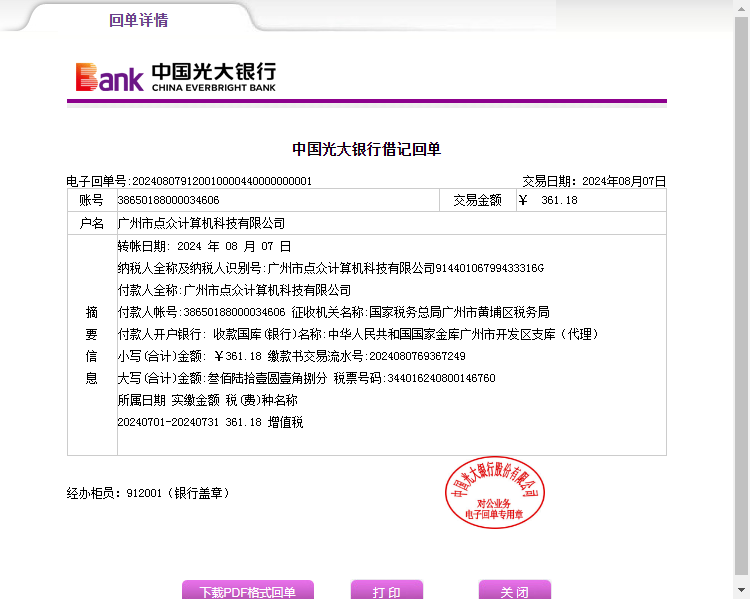
Task: Click the receipt title 中国光大银行借记回单
Action: (366, 149)
